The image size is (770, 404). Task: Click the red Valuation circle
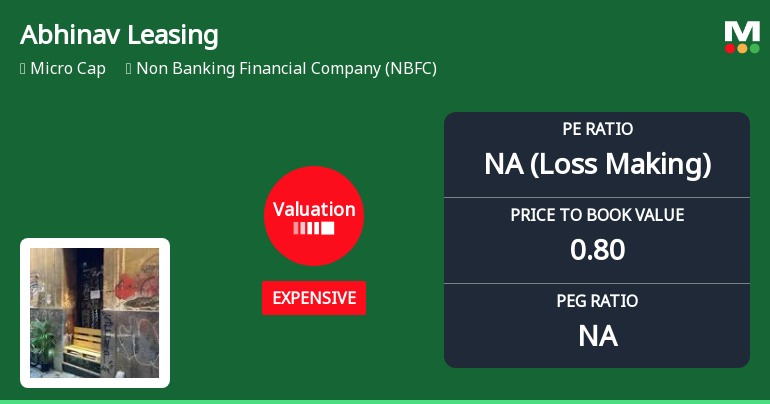coord(314,215)
